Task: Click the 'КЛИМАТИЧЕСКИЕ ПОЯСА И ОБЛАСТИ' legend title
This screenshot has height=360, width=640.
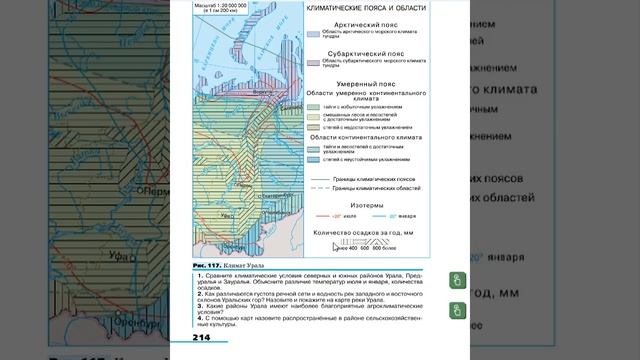Action: pyautogui.click(x=366, y=8)
